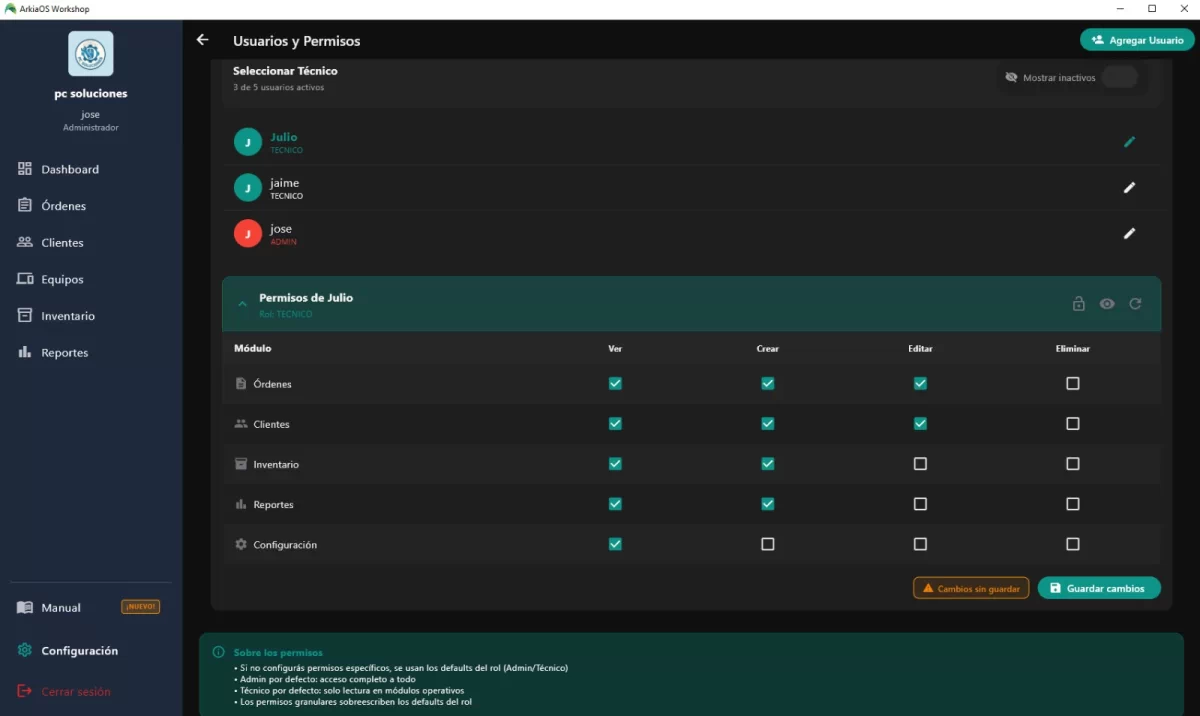Click Guardar cambios button
The width and height of the screenshot is (1200, 716).
click(x=1099, y=588)
